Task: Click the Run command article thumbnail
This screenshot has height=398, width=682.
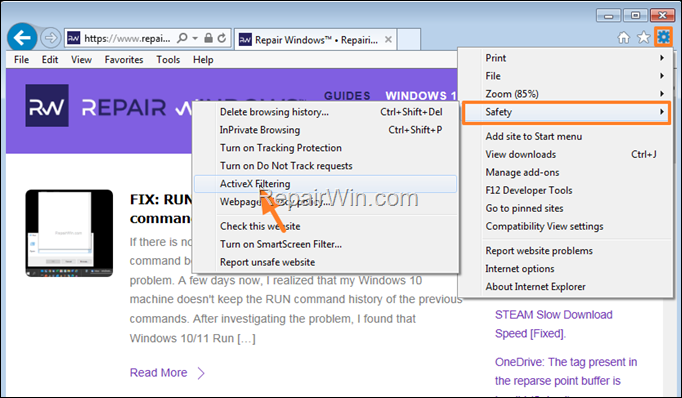Action: pyautogui.click(x=69, y=233)
